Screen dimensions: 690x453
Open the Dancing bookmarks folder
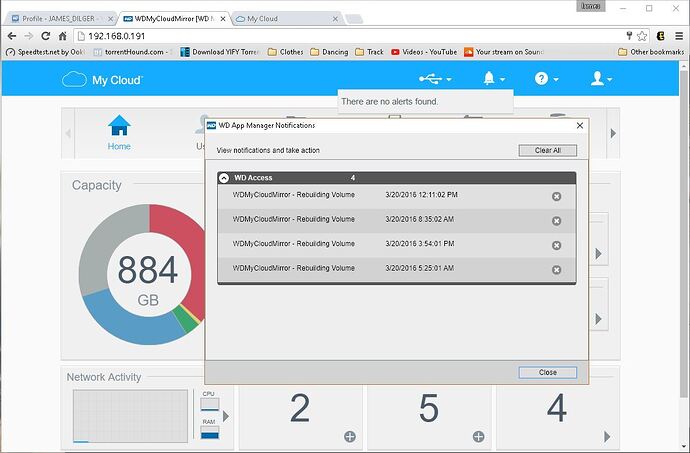tap(329, 52)
